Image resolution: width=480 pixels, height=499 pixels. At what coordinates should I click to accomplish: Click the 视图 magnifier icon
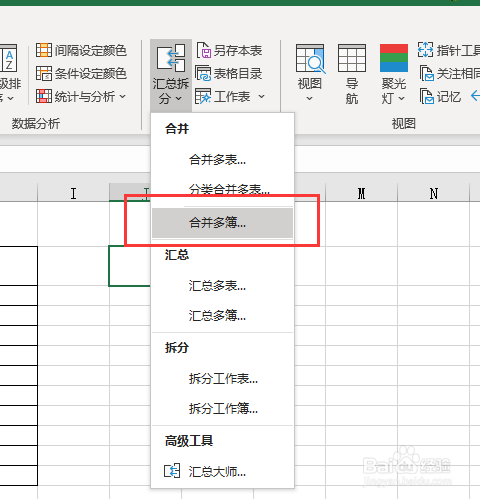coord(310,59)
